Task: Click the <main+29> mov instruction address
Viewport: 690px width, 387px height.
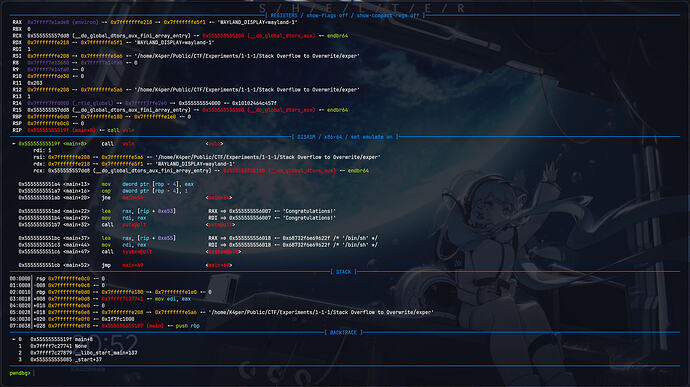Action: point(54,218)
